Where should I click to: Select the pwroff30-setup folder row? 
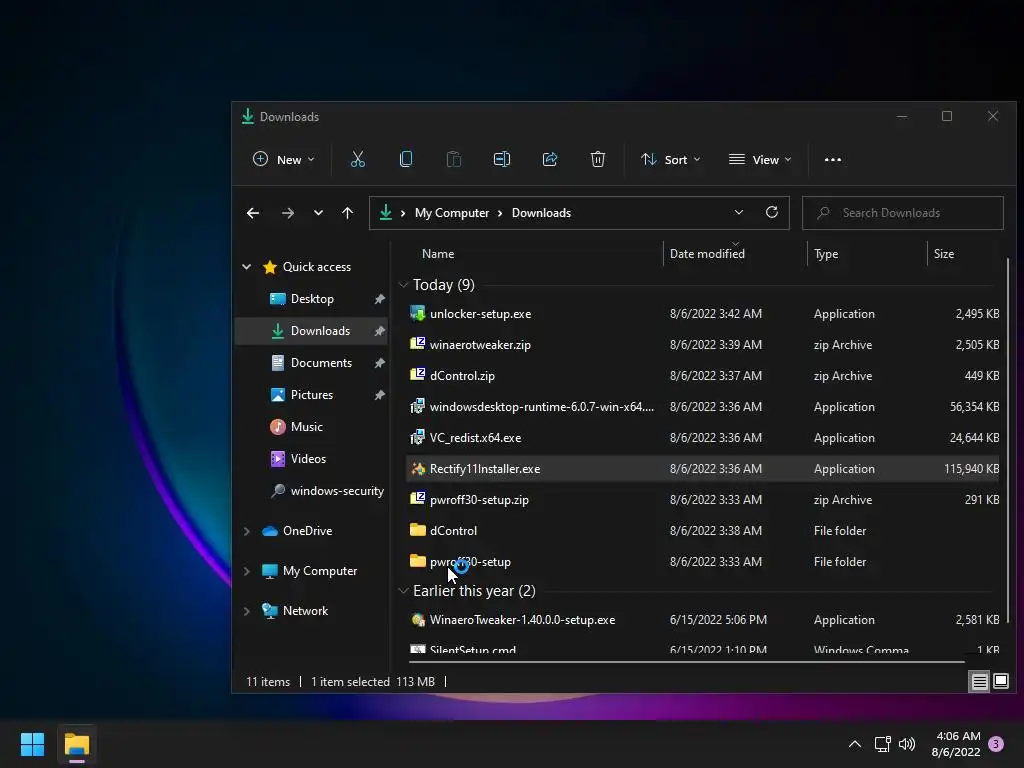coord(703,562)
